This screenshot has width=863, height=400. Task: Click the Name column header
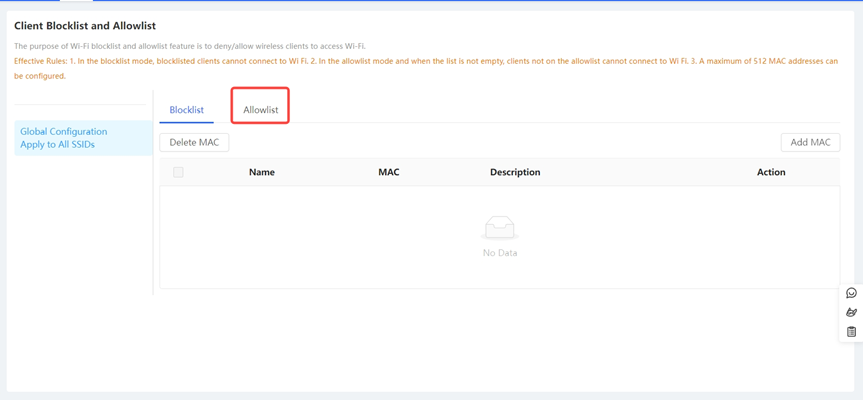pos(262,172)
